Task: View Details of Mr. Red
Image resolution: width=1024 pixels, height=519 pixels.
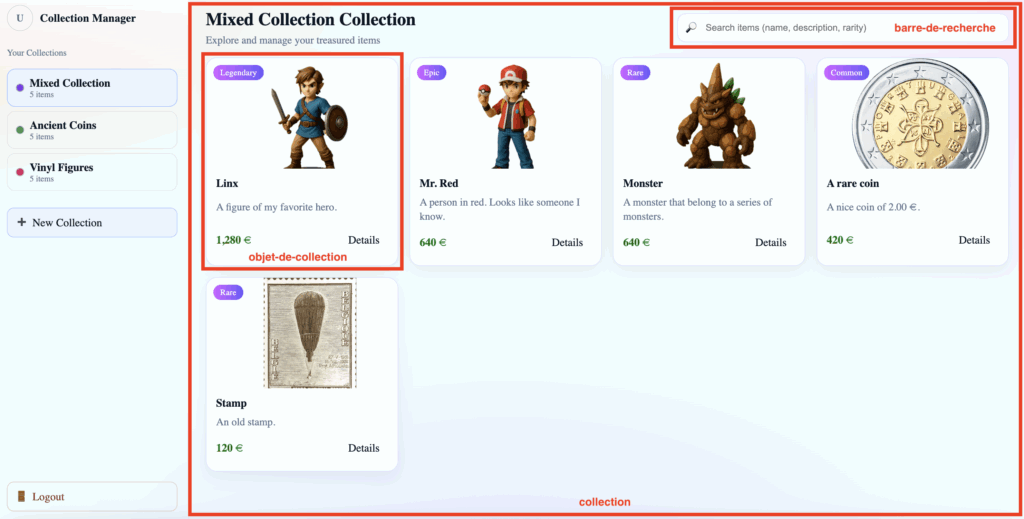Action: click(567, 242)
